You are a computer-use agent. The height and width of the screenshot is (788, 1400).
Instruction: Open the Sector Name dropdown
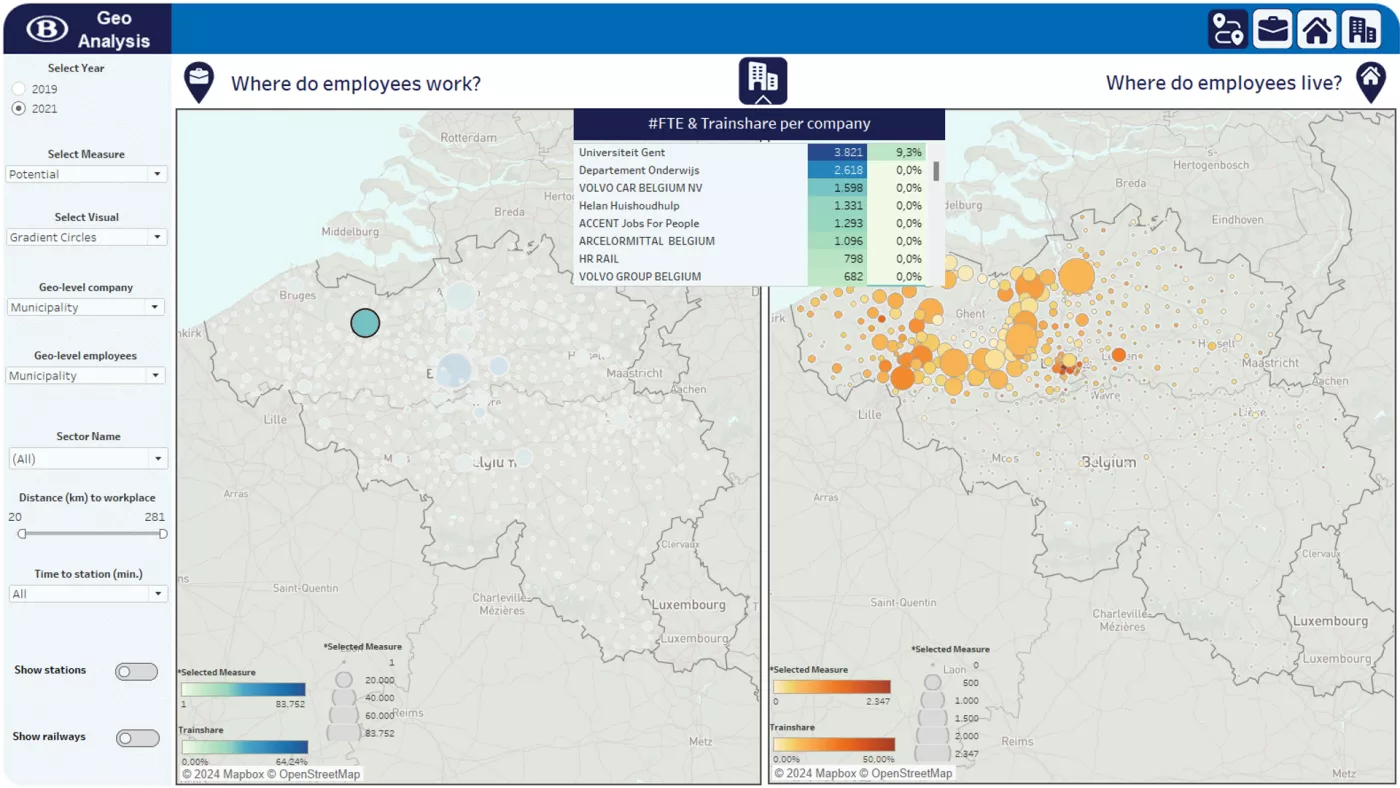pos(87,459)
